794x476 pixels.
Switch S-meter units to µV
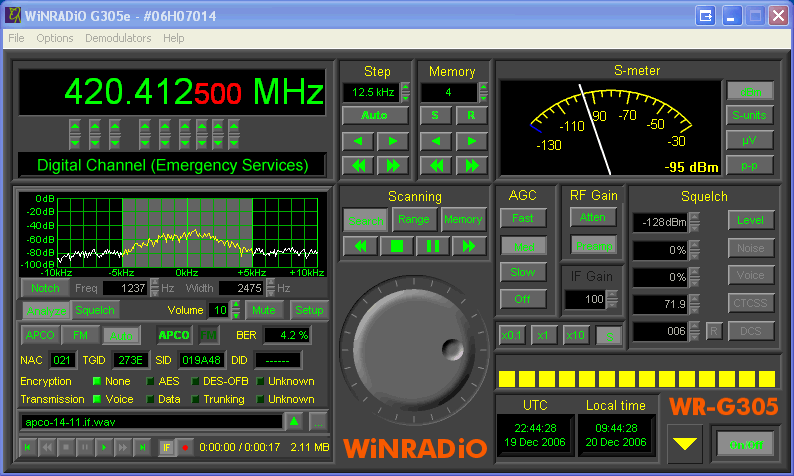tap(749, 140)
